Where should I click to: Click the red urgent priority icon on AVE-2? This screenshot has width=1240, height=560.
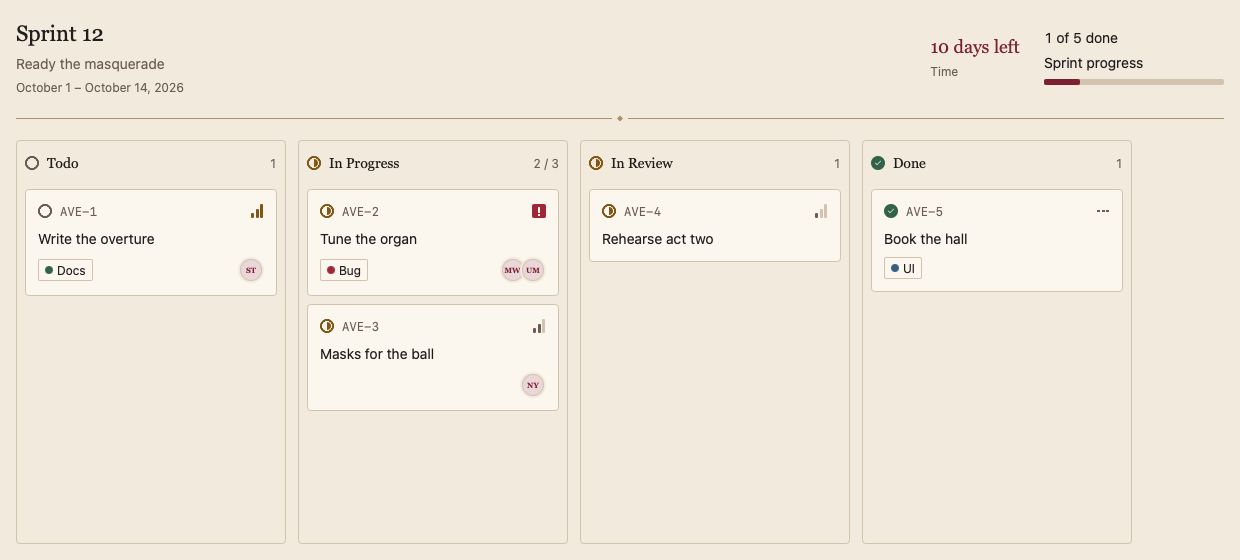click(x=539, y=211)
